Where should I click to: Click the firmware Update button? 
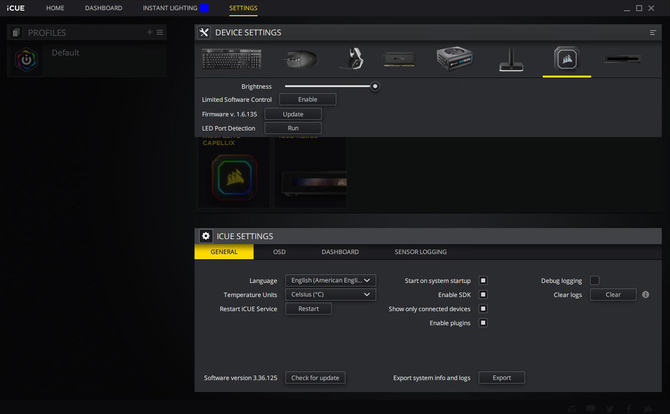pos(293,114)
